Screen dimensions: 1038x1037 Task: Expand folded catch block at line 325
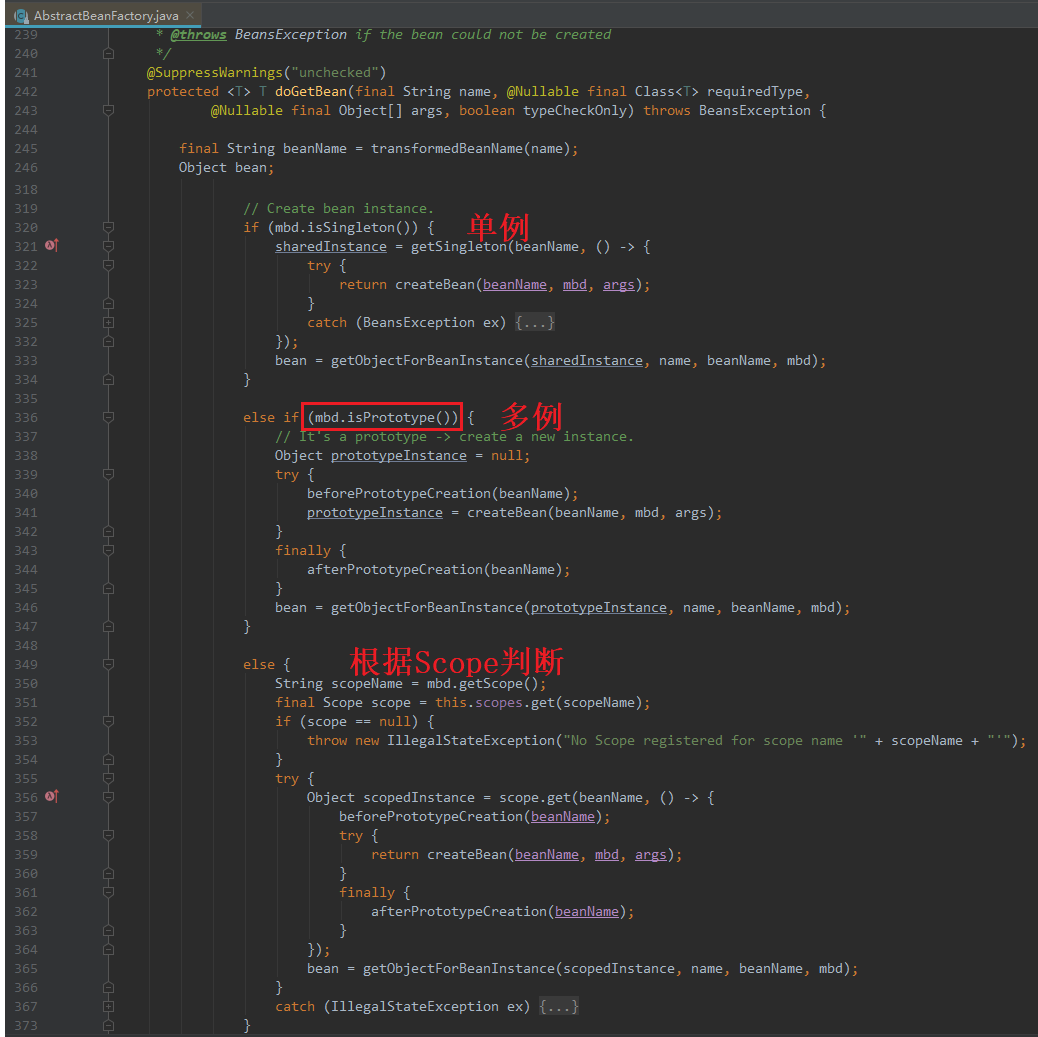point(109,322)
